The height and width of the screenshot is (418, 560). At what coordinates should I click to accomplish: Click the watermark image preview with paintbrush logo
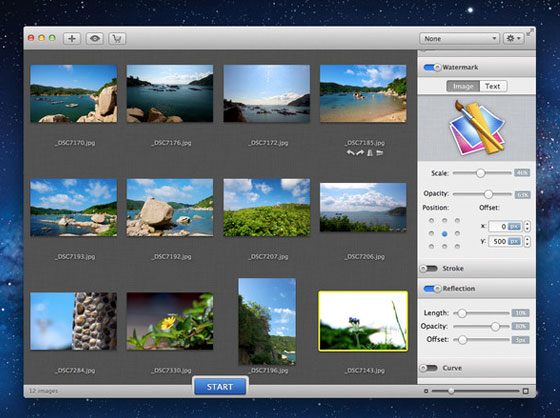point(476,128)
